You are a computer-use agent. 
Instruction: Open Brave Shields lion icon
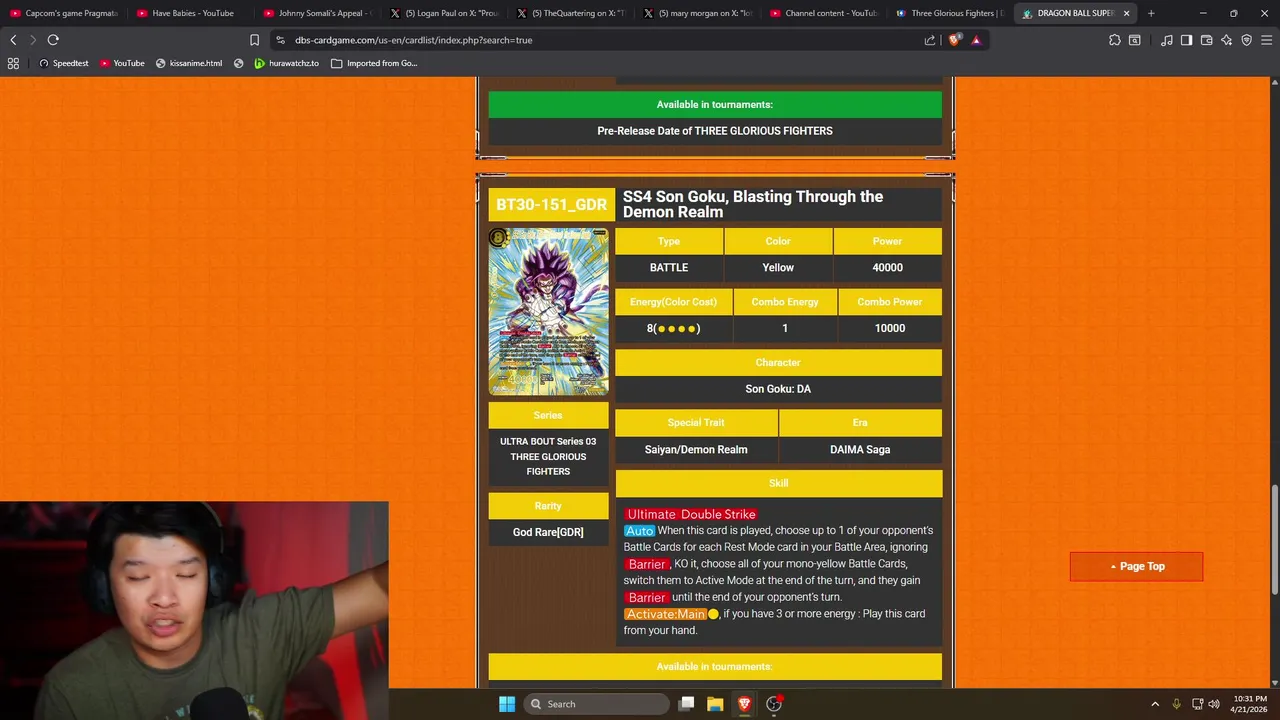tap(955, 40)
